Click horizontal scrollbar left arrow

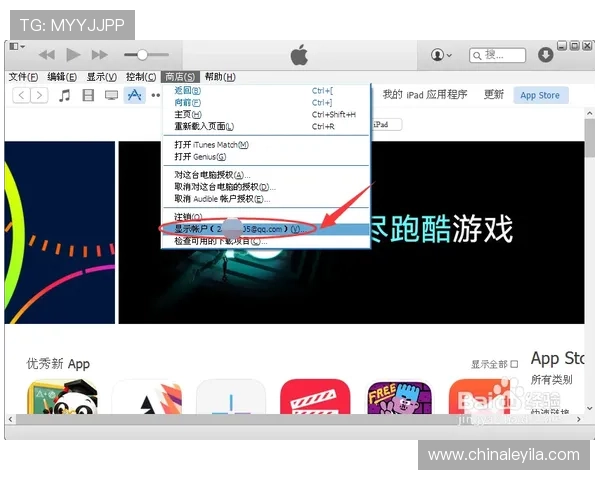coord(10,420)
